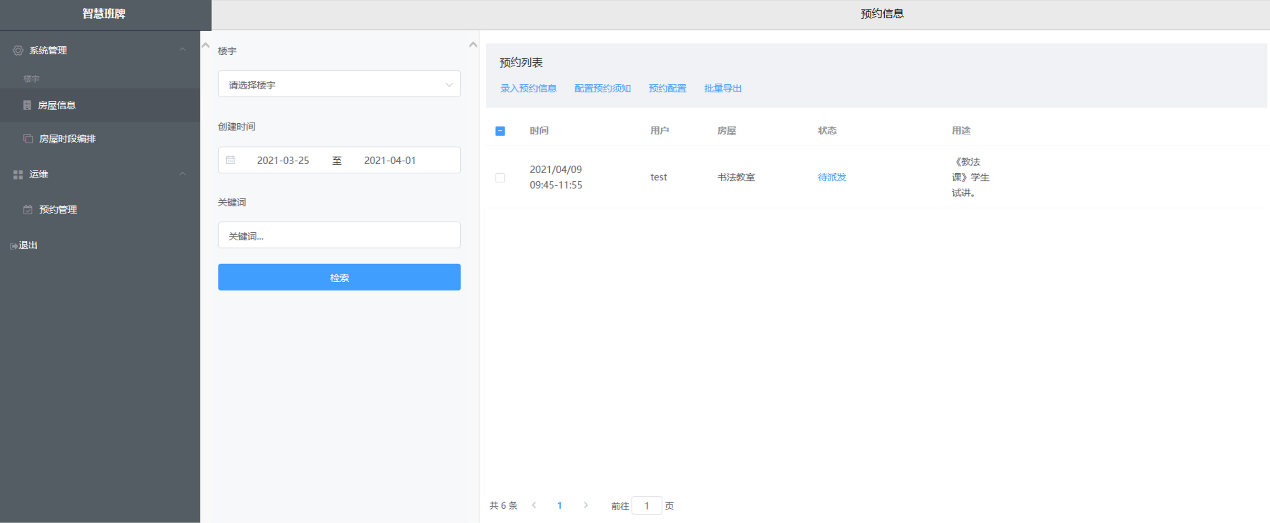Open the 配置预约须知 link
The width and height of the screenshot is (1270, 523).
tap(603, 88)
